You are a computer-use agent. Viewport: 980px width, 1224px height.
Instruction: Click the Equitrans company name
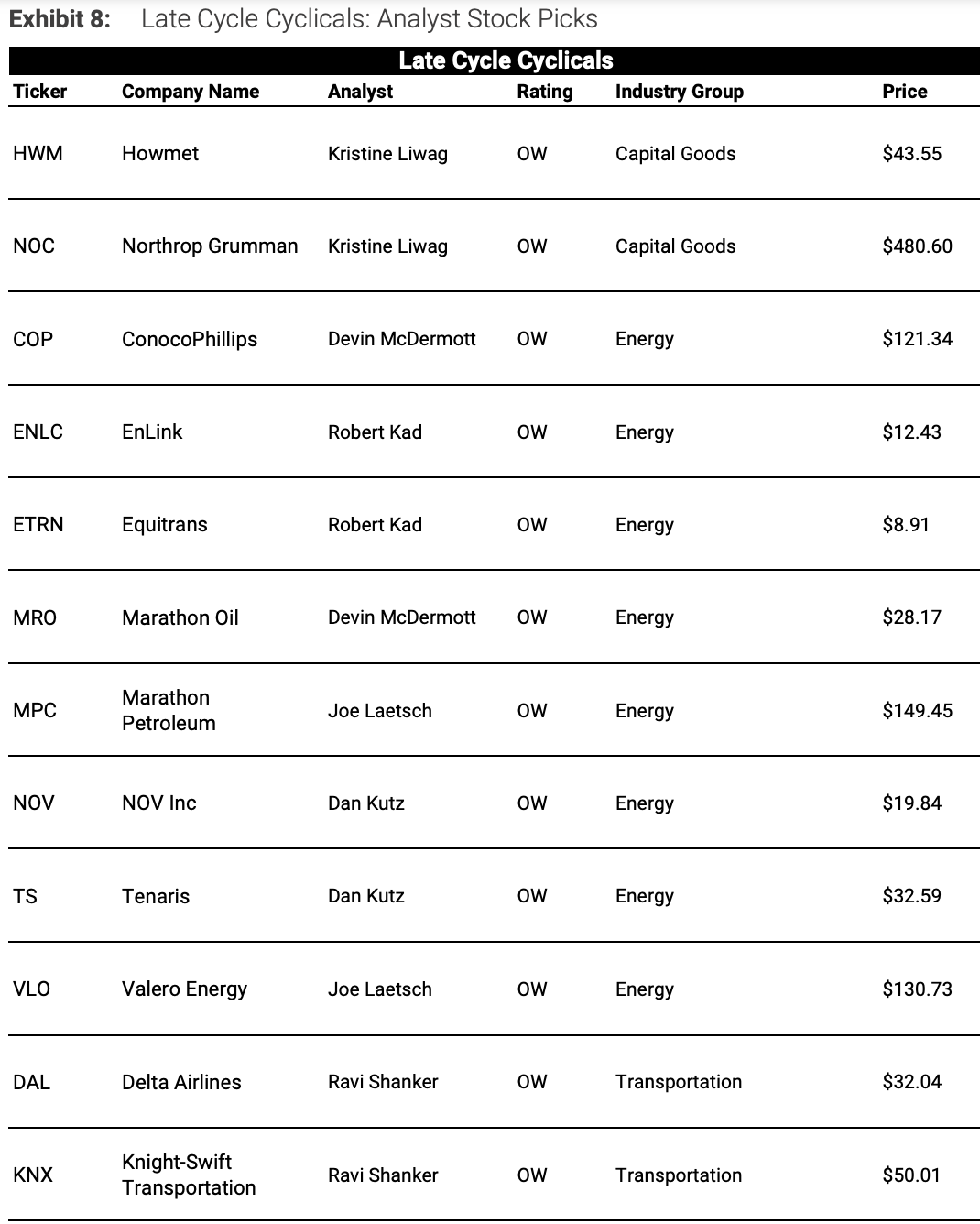click(x=165, y=525)
